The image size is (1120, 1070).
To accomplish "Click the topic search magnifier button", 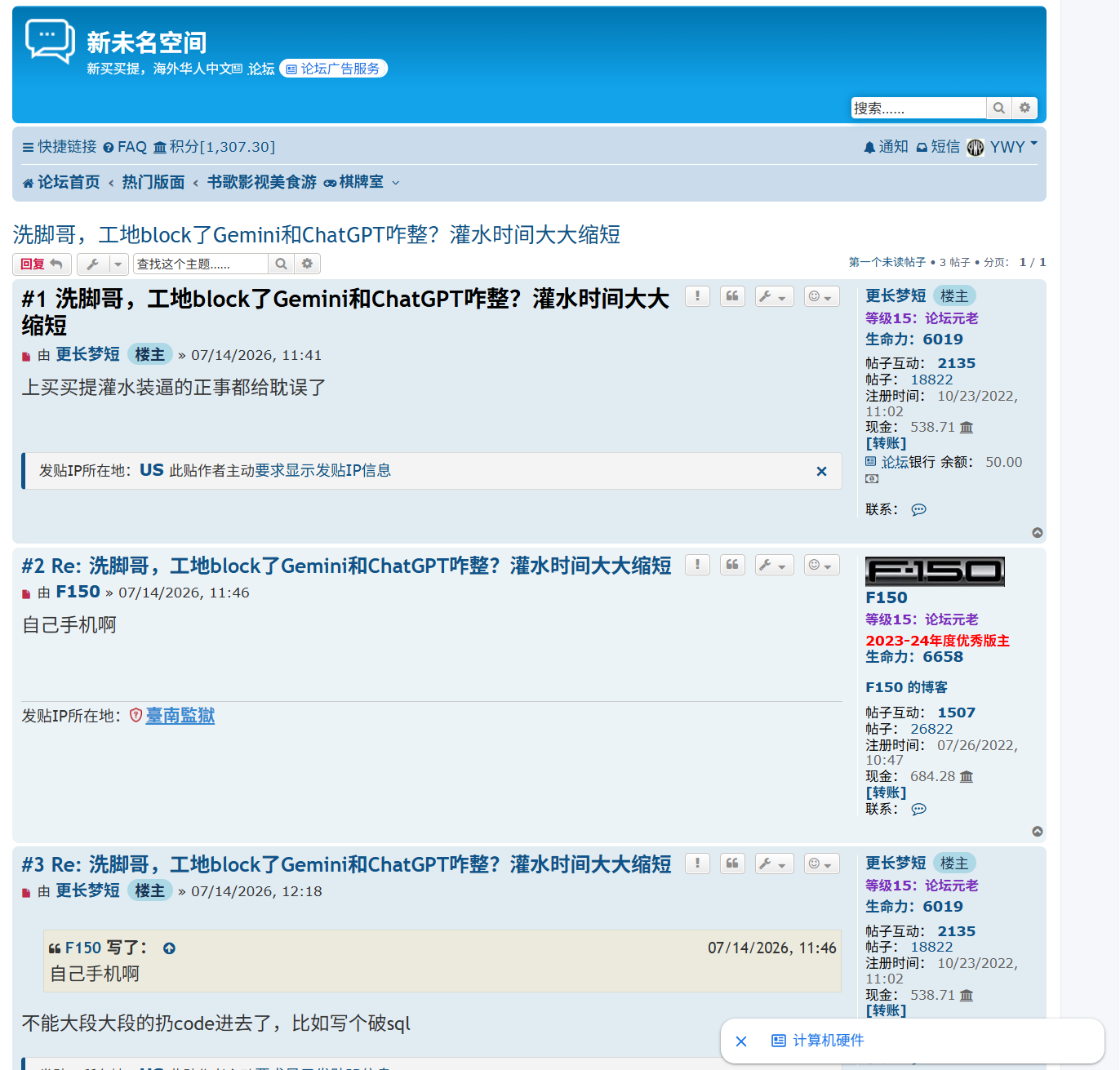I will click(x=281, y=264).
